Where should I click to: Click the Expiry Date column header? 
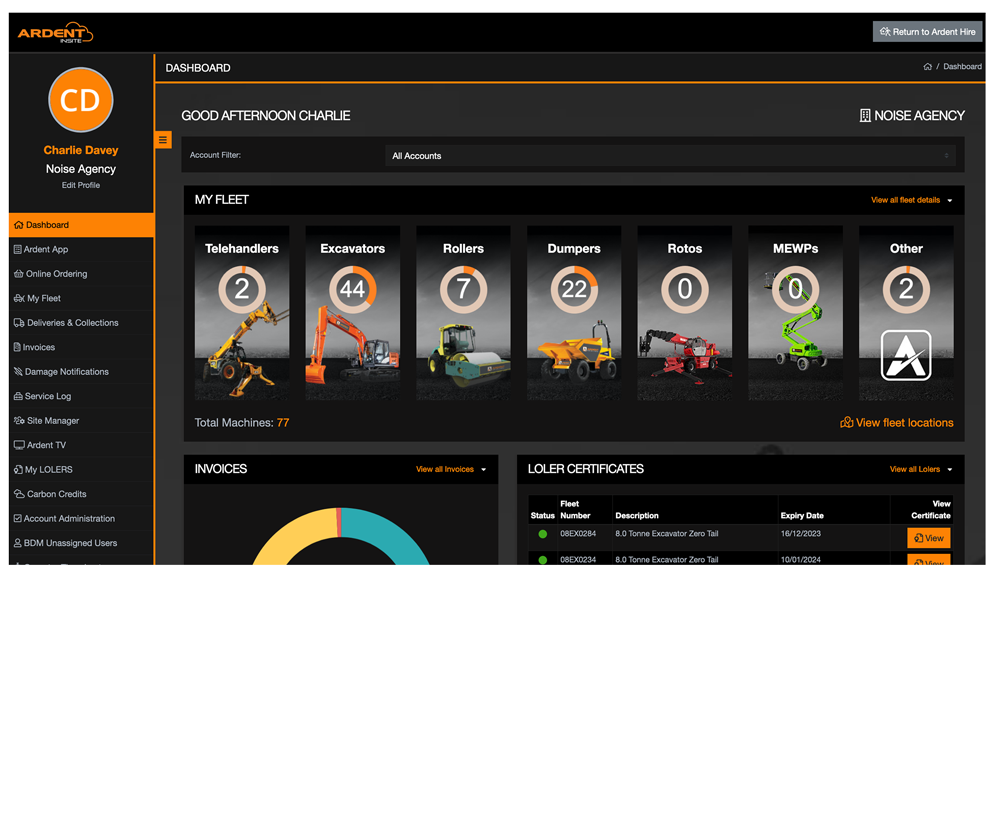point(802,515)
